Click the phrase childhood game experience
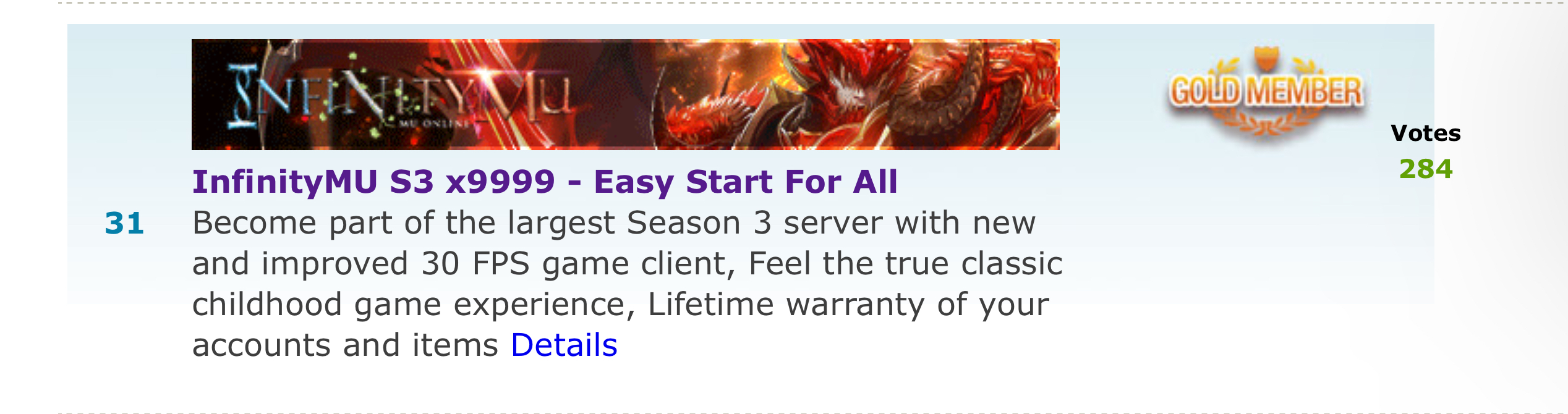Viewport: 1568px width, 414px height. point(414,304)
